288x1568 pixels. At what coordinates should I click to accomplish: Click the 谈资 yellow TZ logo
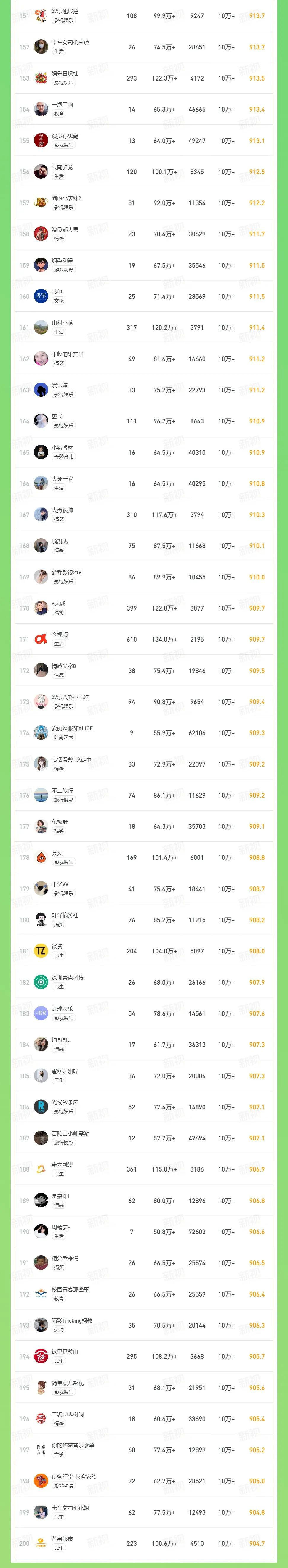point(41,951)
